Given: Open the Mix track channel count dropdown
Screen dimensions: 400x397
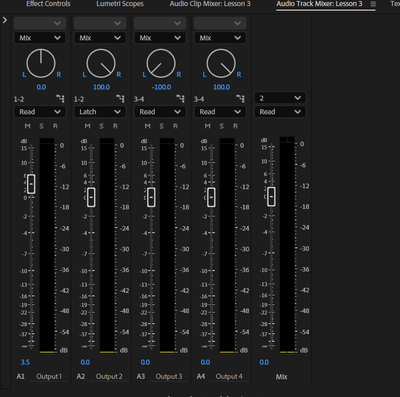Looking at the screenshot, I should click(x=280, y=98).
